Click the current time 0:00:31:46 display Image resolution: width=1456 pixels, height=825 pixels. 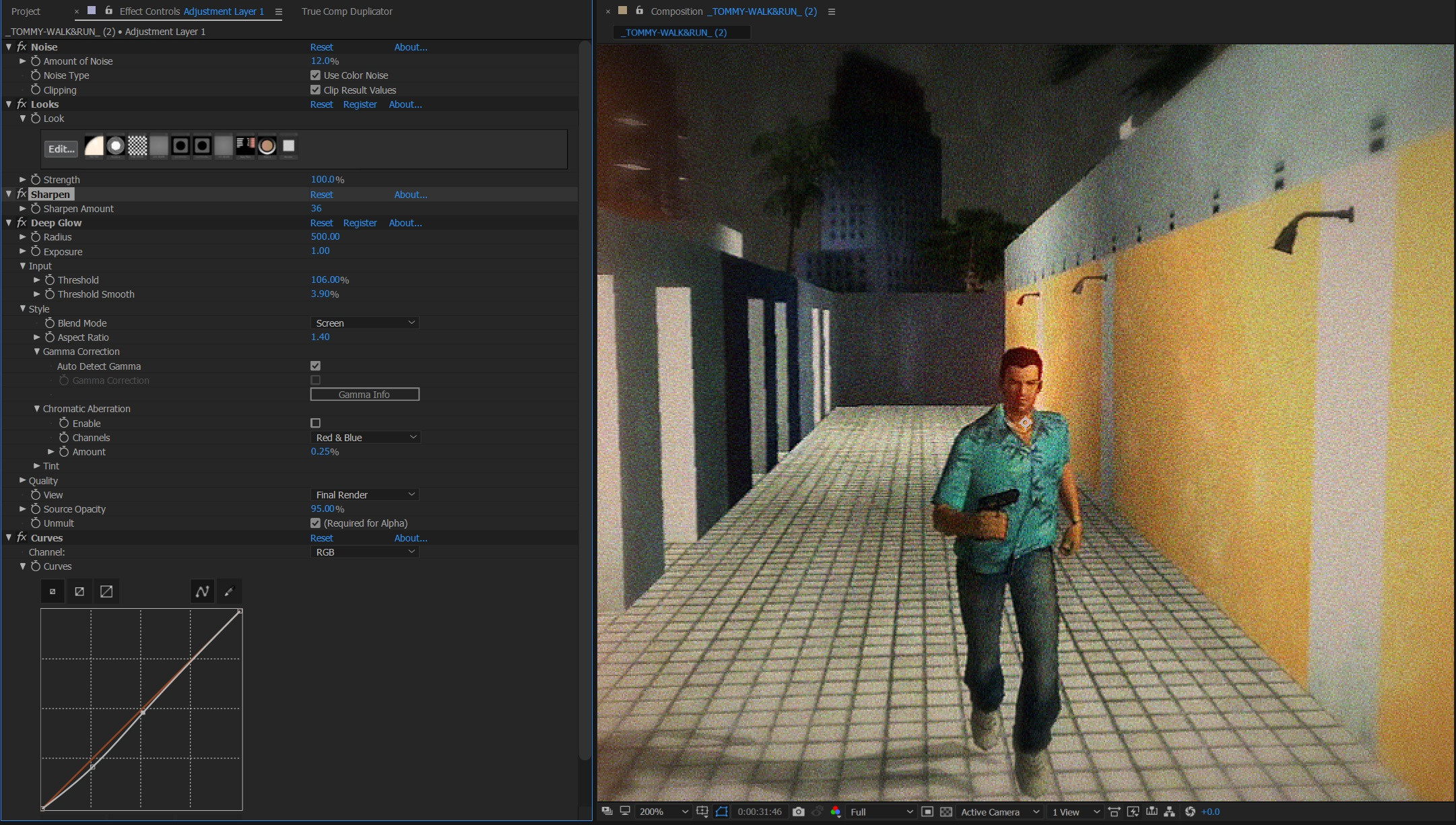coord(760,812)
